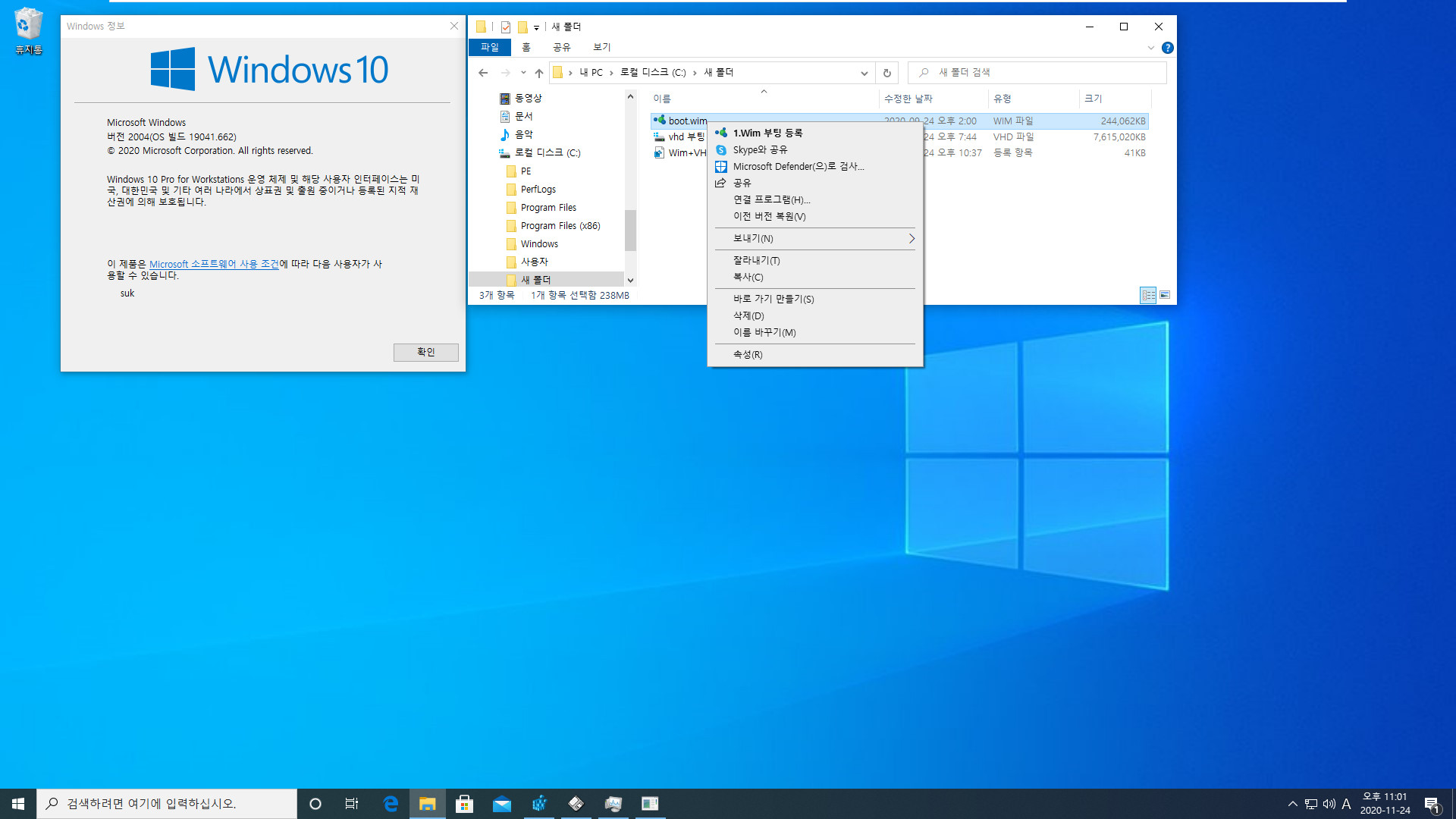Show hidden tray icons chevron
Viewport: 1456px width, 819px height.
click(x=1293, y=804)
